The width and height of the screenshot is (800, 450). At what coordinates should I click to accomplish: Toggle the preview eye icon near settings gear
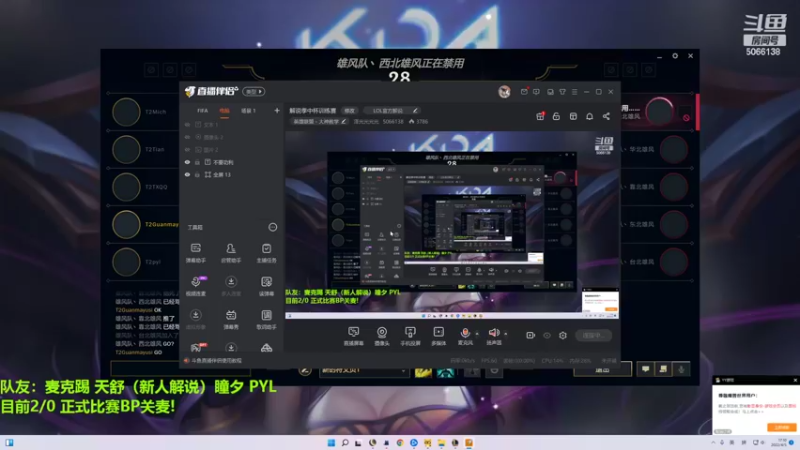547,335
